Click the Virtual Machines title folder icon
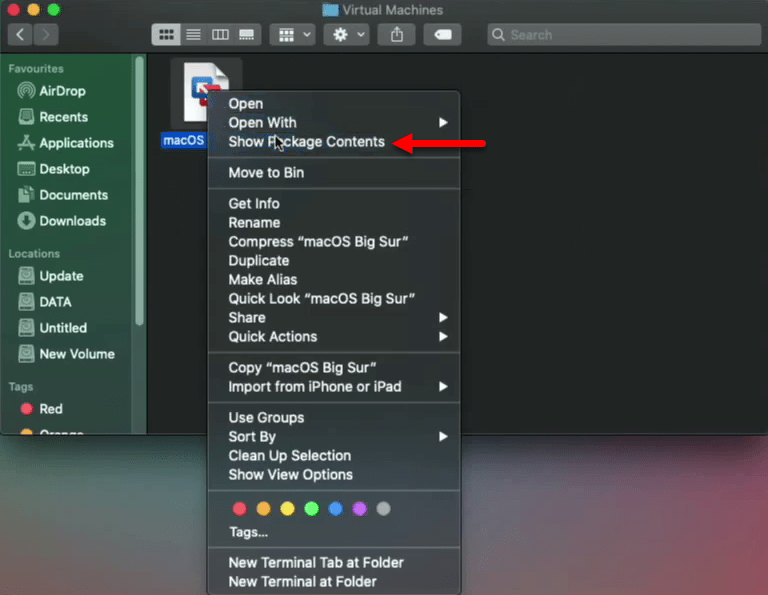 [330, 10]
